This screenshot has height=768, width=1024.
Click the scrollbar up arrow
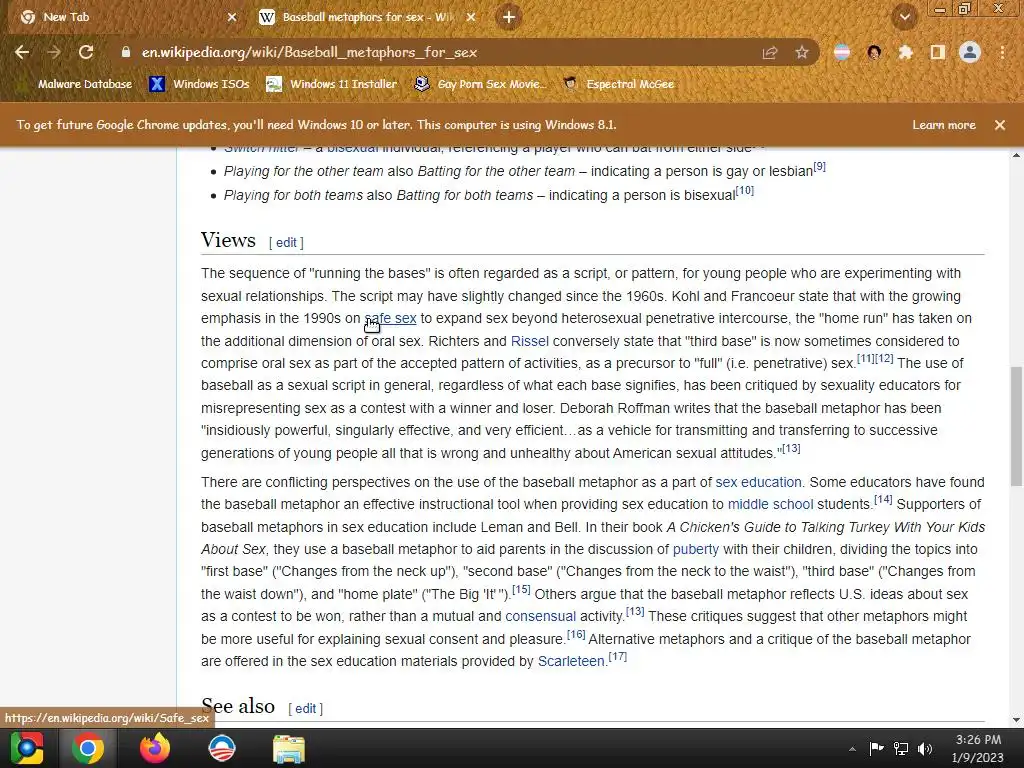click(x=1016, y=155)
